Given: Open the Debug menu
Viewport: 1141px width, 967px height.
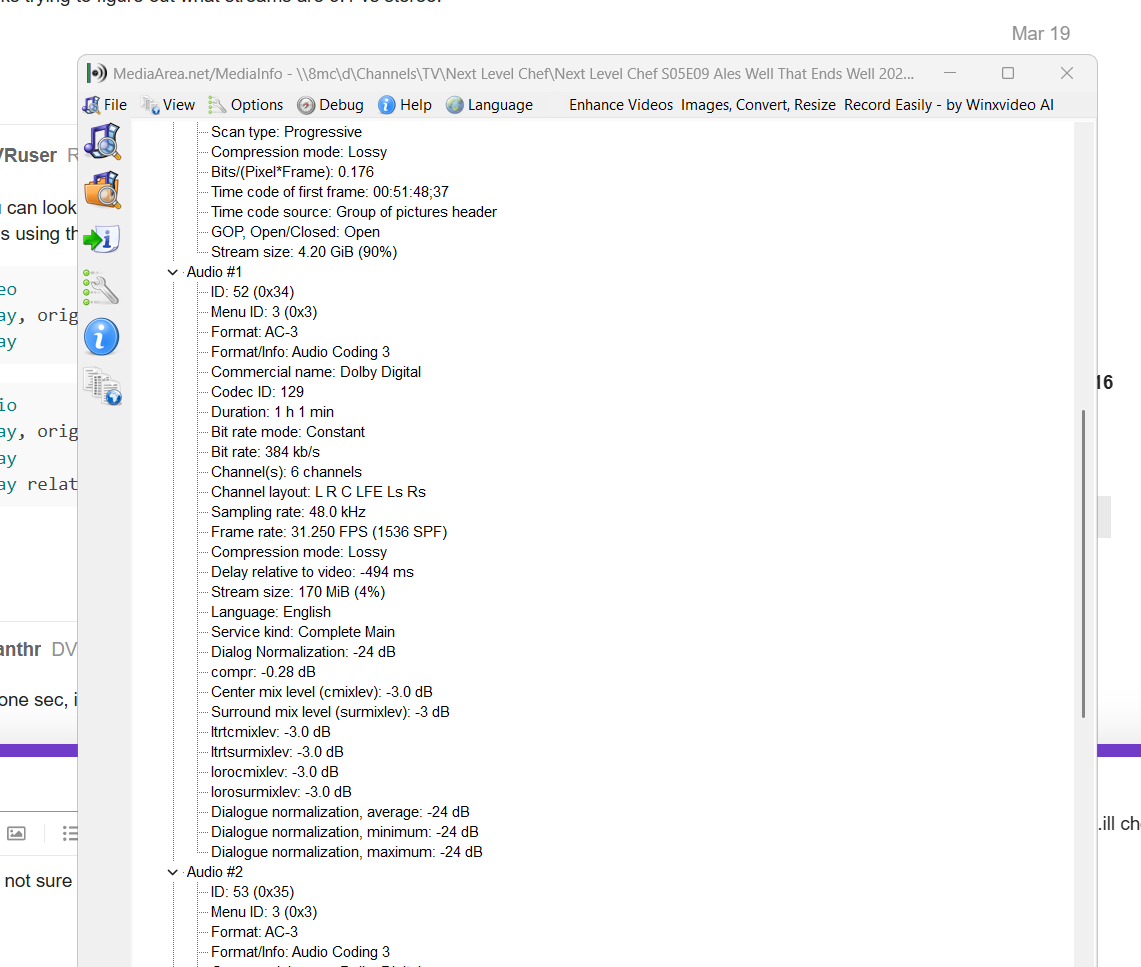Looking at the screenshot, I should (x=331, y=105).
